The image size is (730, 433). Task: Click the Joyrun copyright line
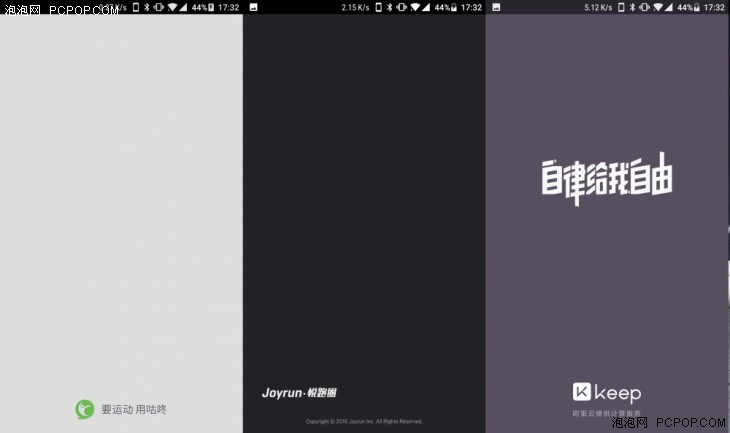point(364,421)
